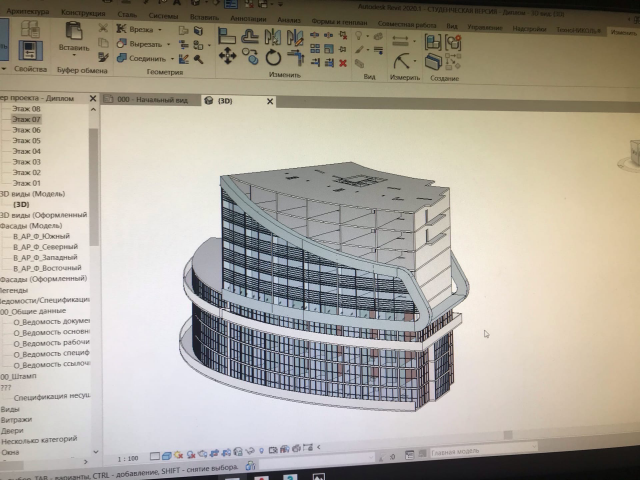Select В_АР_Ф_Южный facade view
The width and height of the screenshot is (640, 480).
coord(41,236)
